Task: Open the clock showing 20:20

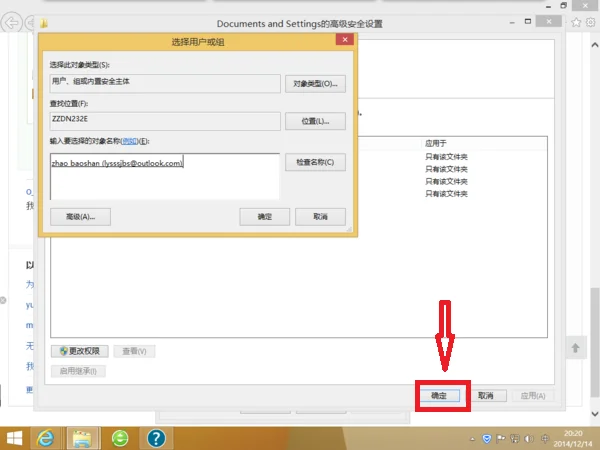Action: (573, 439)
